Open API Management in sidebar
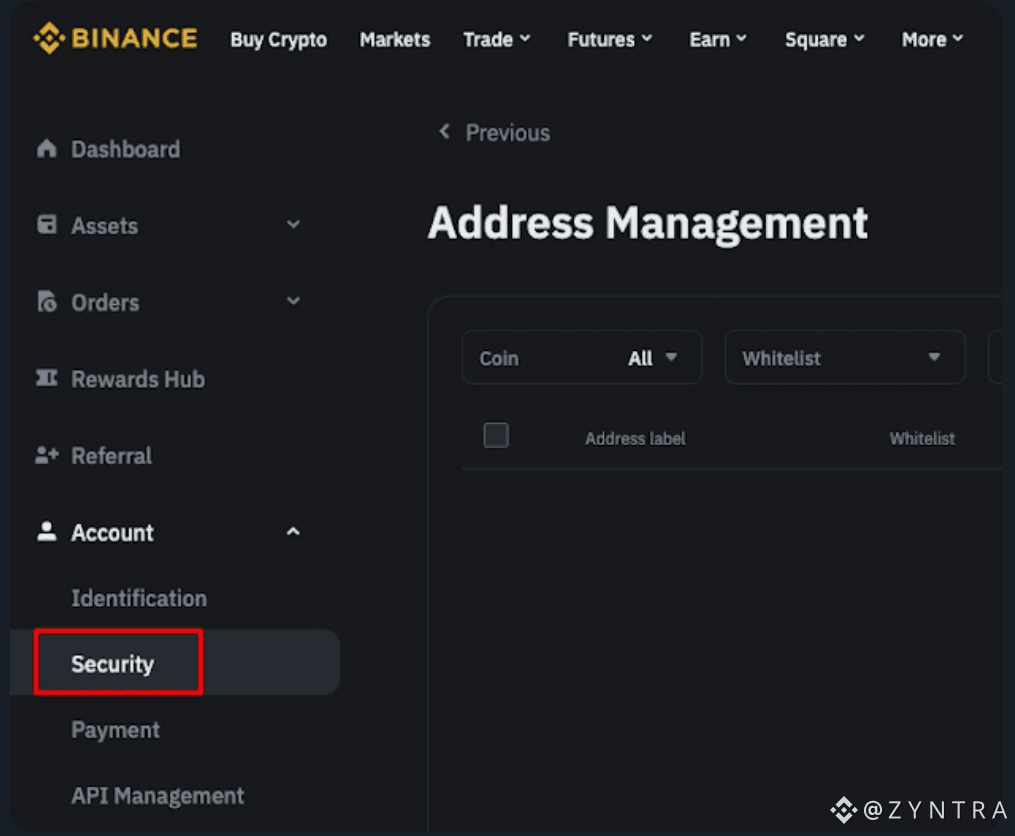 pos(157,796)
